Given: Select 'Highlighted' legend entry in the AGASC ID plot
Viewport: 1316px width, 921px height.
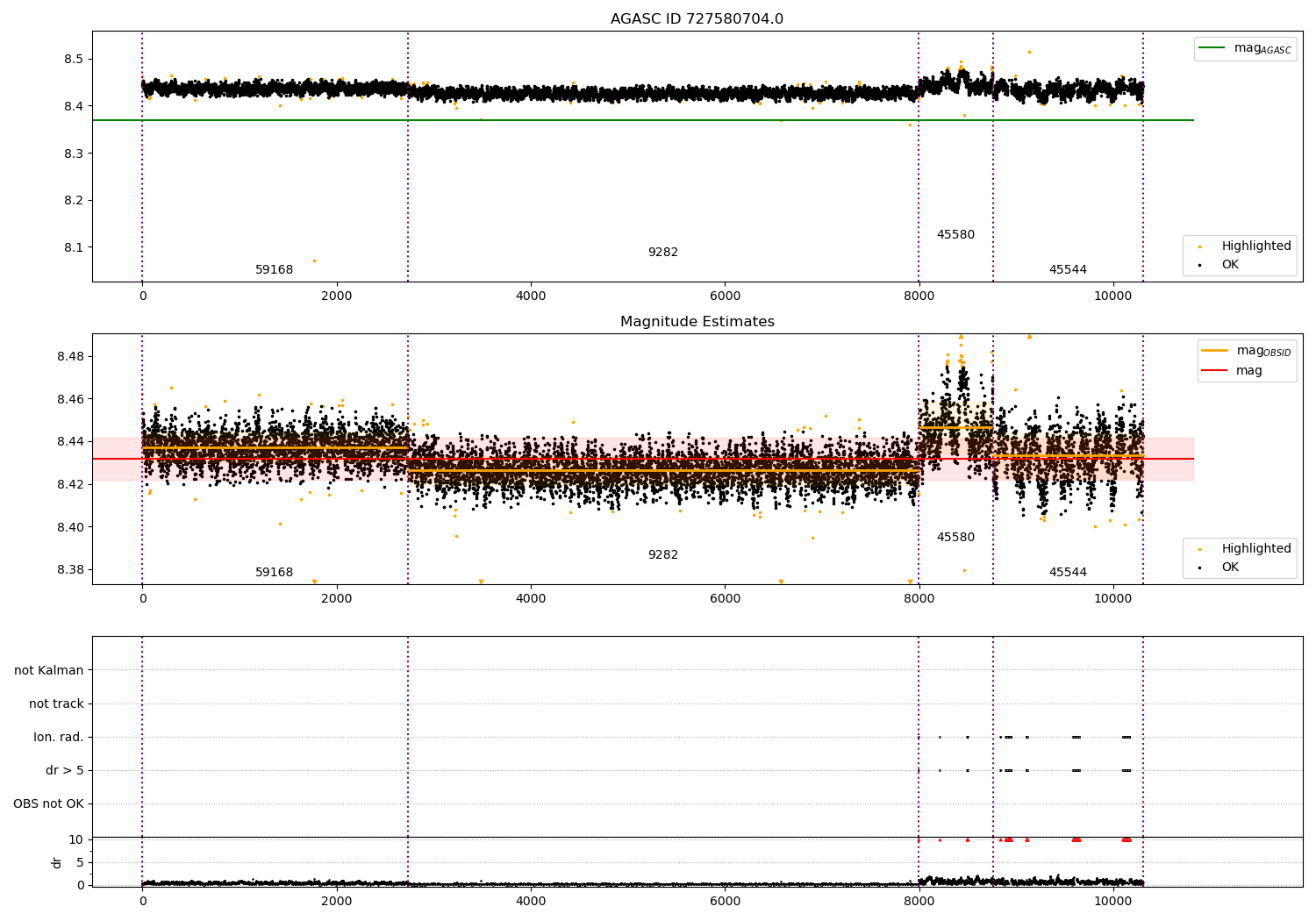Looking at the screenshot, I should click(x=1256, y=246).
